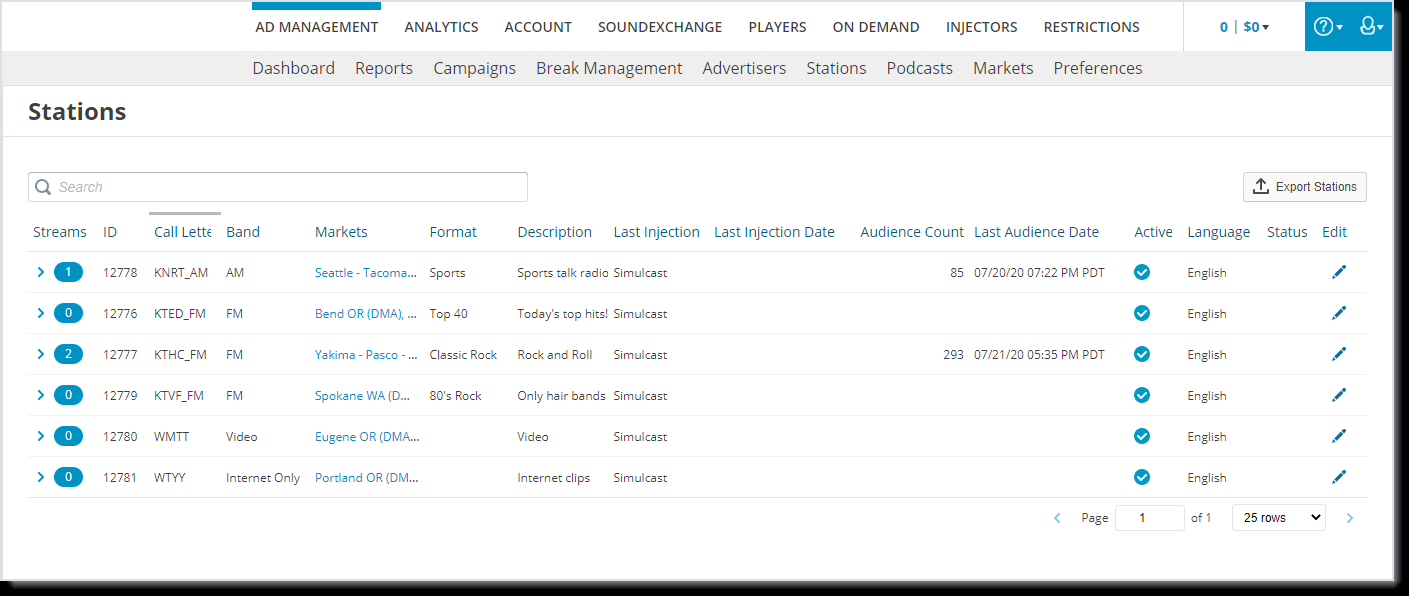Edit station KTVF_FM with pencil icon

[x=1339, y=395]
